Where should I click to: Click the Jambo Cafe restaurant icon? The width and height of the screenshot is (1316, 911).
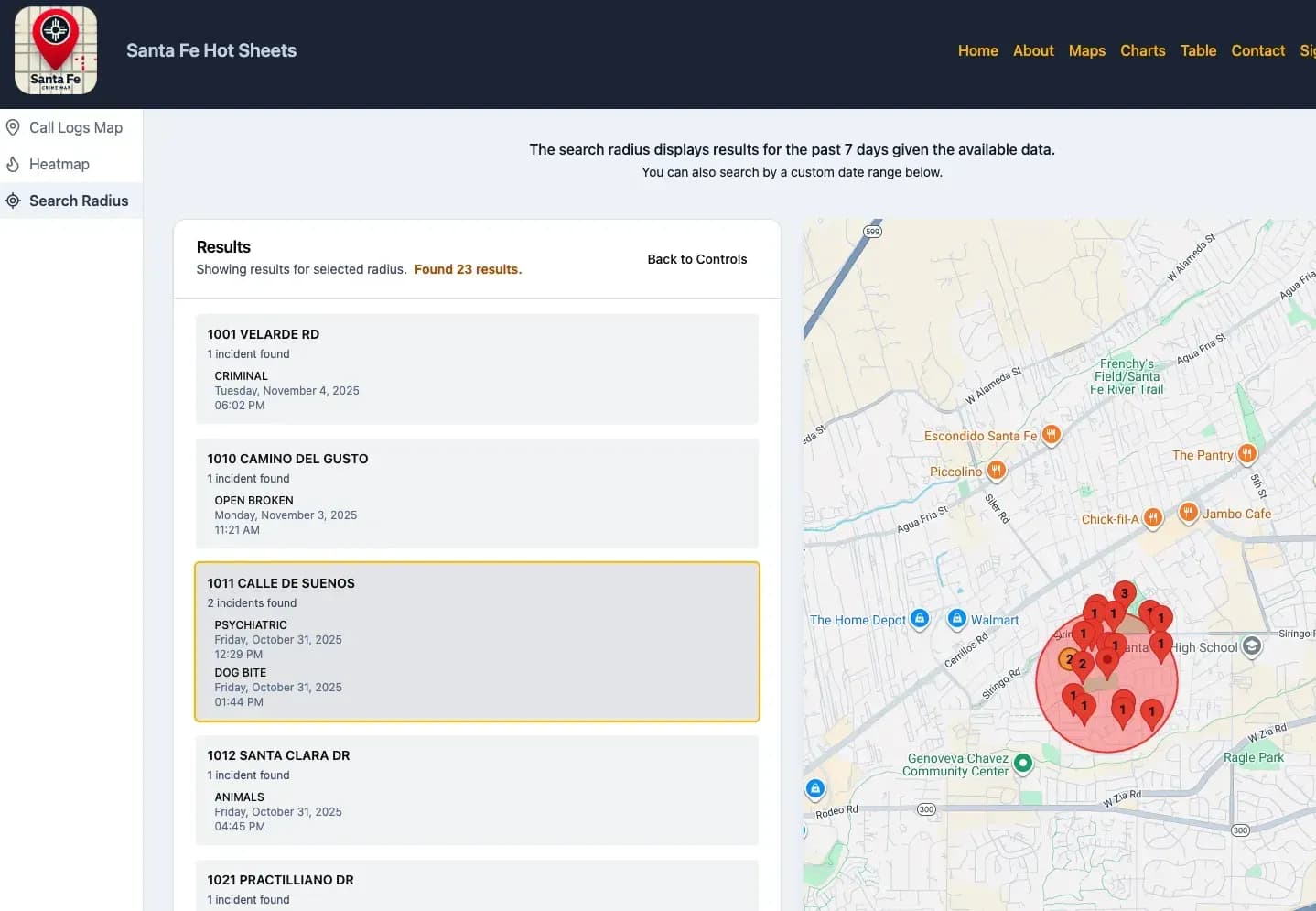[x=1188, y=512]
